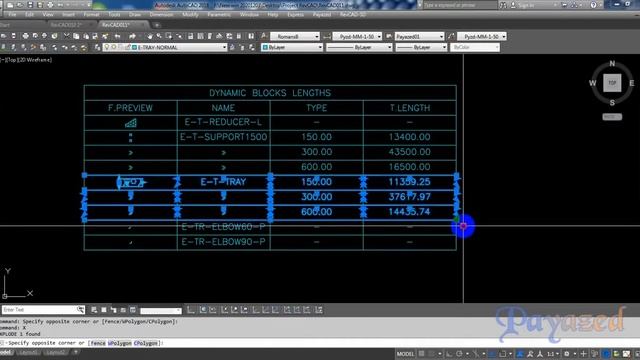Click the Sign In button
The image size is (640, 360).
point(526,5)
